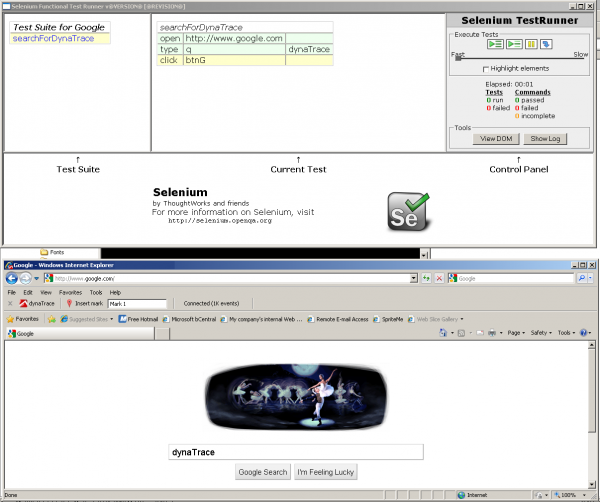Image resolution: width=600 pixels, height=502 pixels.
Task: Open the Remote E-mail Access favorite
Action: 338,319
